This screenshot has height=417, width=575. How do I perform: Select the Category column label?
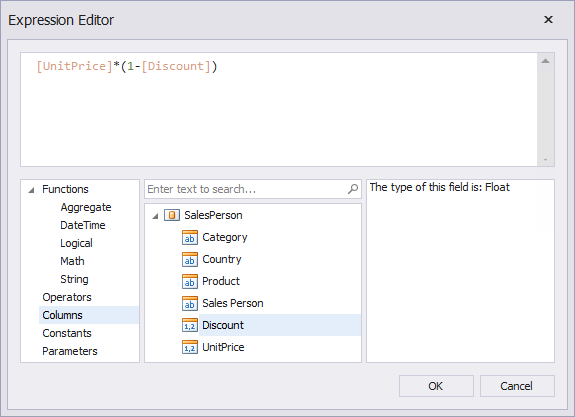225,237
